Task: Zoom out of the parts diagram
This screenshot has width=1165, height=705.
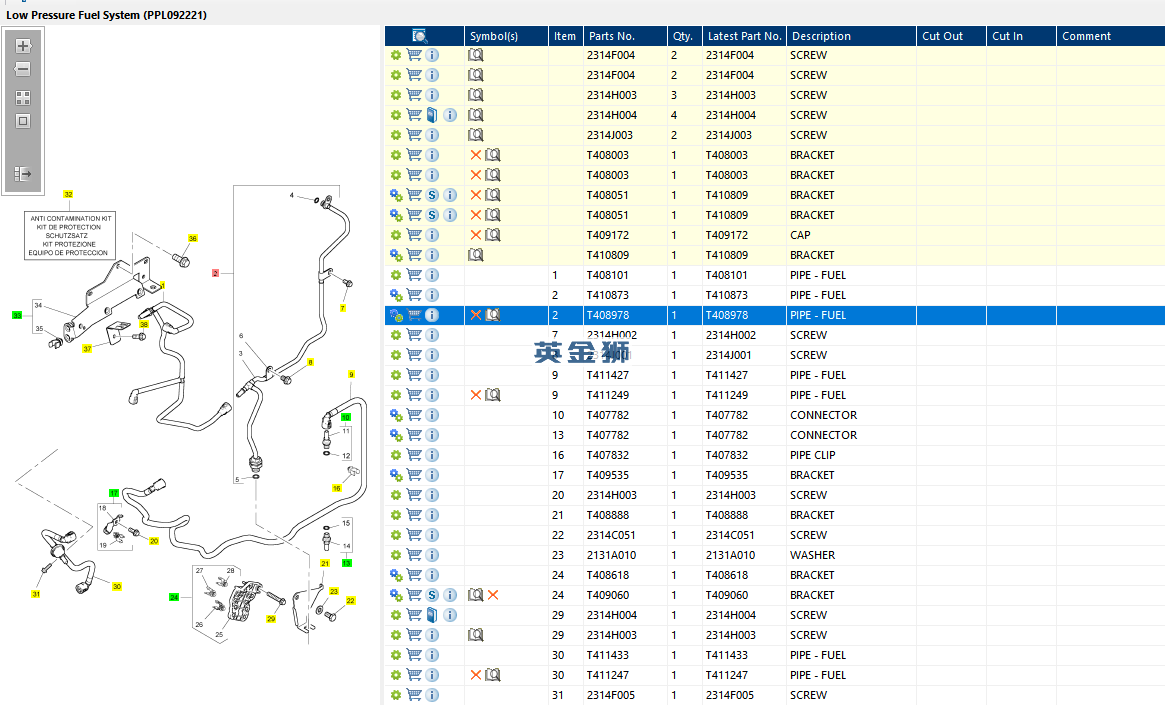Action: pyautogui.click(x=23, y=70)
